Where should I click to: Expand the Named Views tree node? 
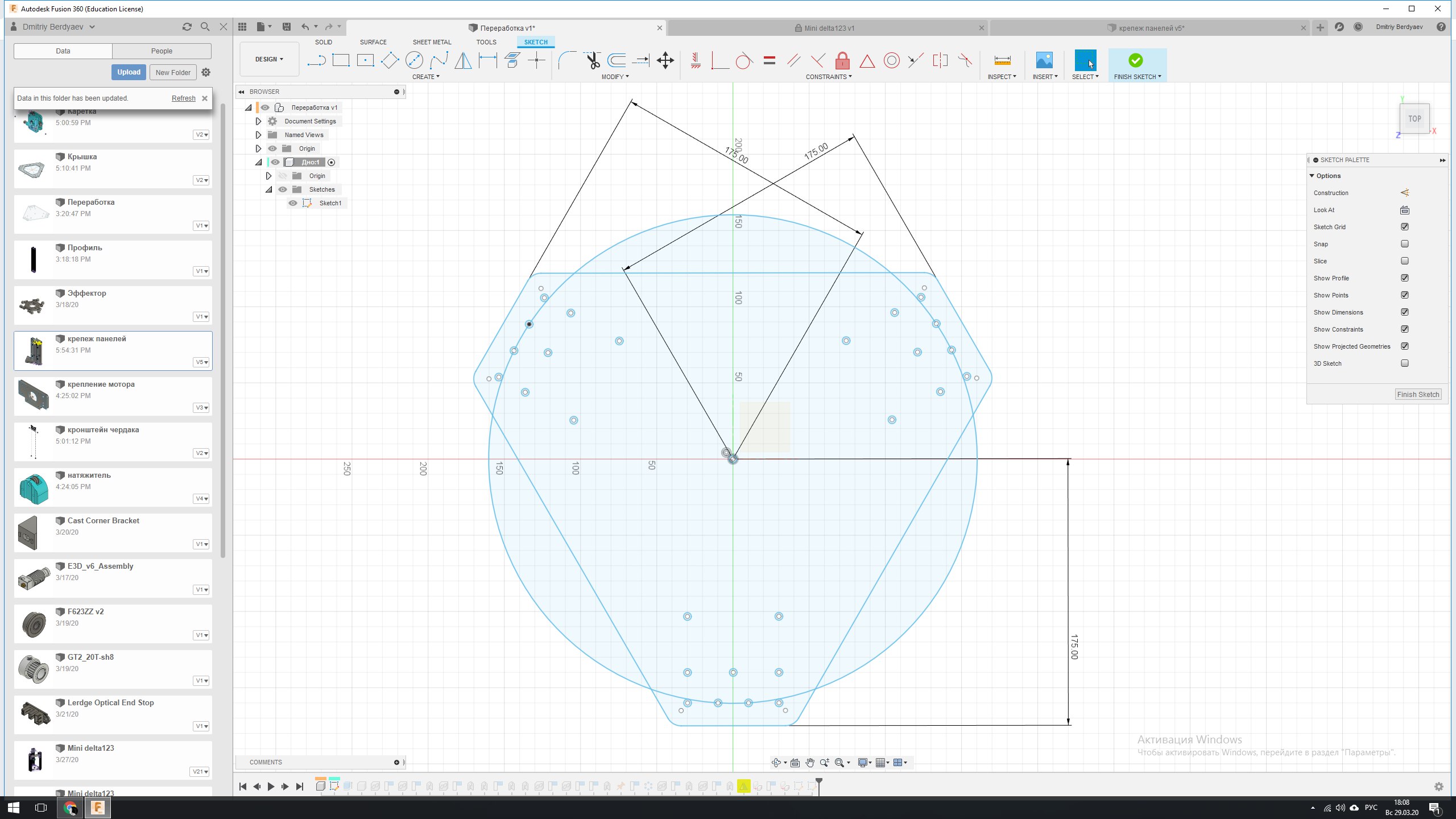(x=258, y=135)
